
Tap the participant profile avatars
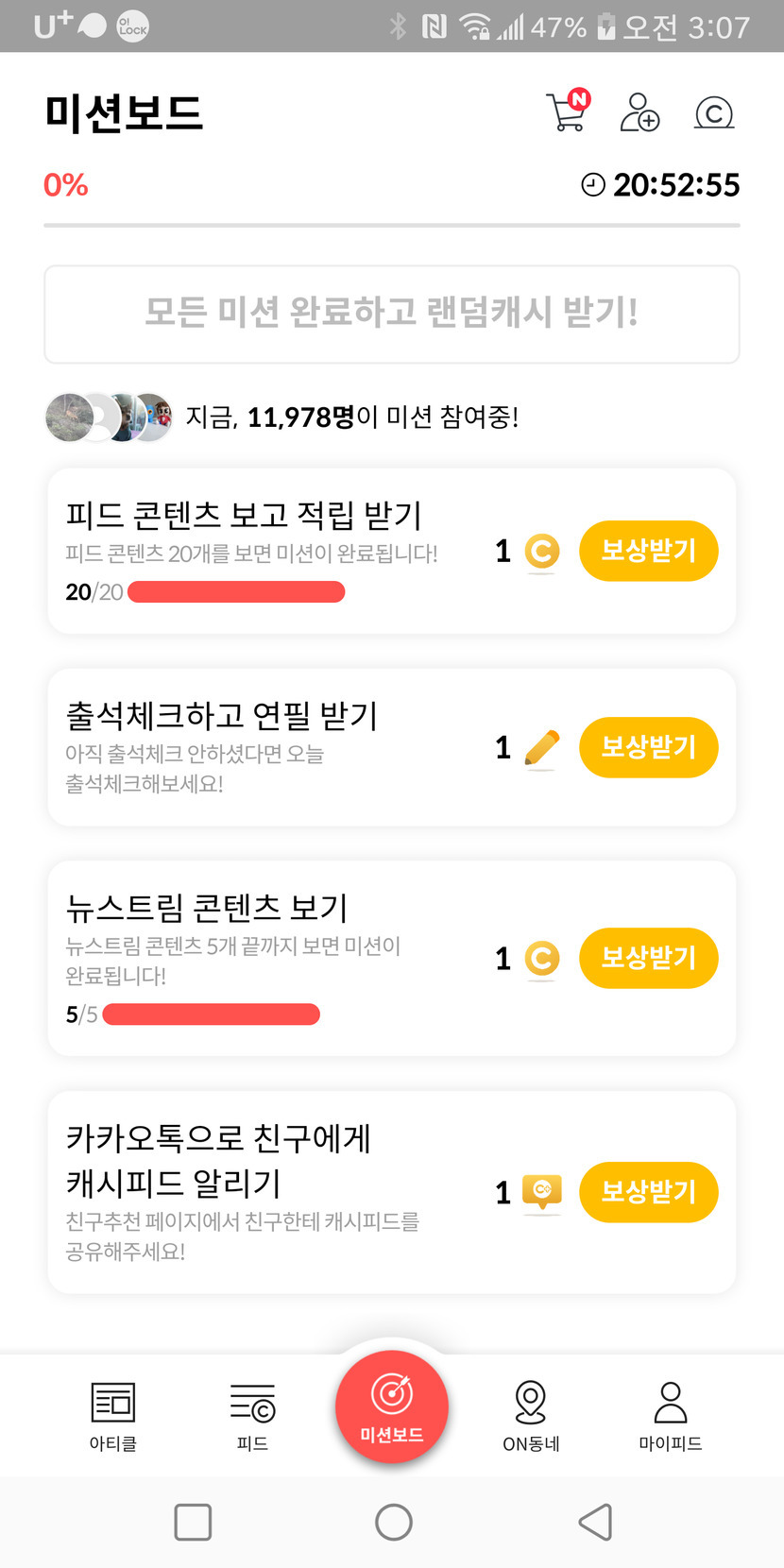tap(109, 417)
